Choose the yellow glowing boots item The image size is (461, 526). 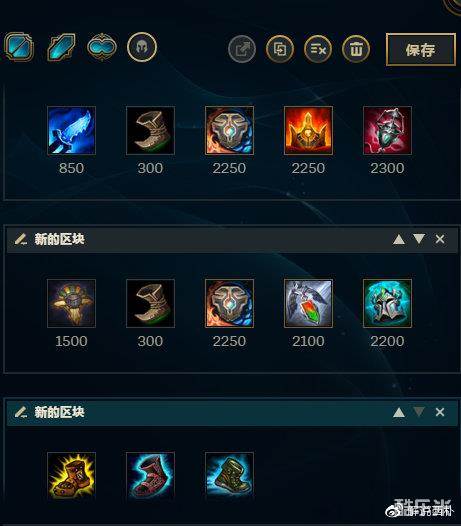(71, 476)
